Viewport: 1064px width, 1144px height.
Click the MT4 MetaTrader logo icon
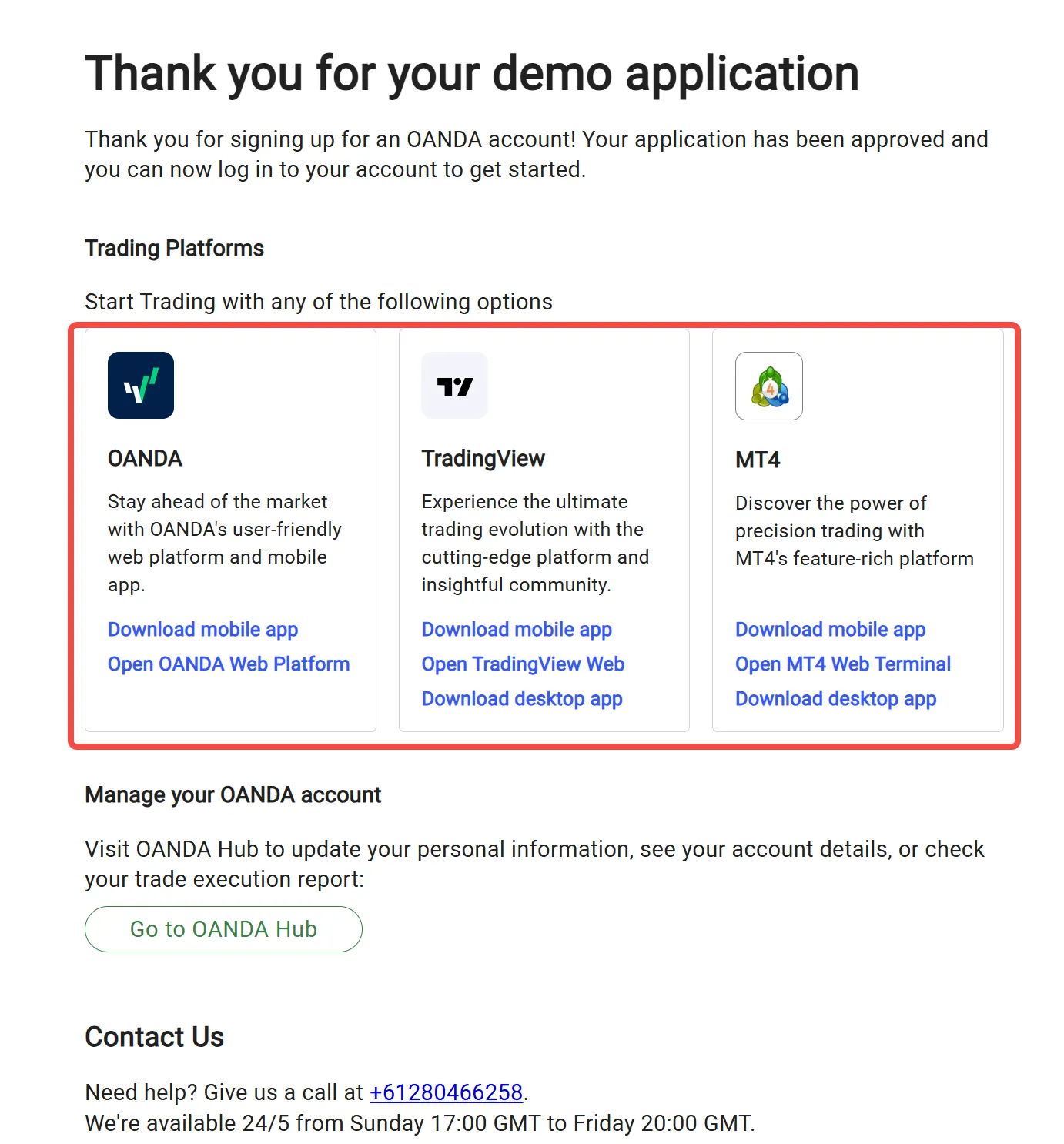tap(768, 386)
